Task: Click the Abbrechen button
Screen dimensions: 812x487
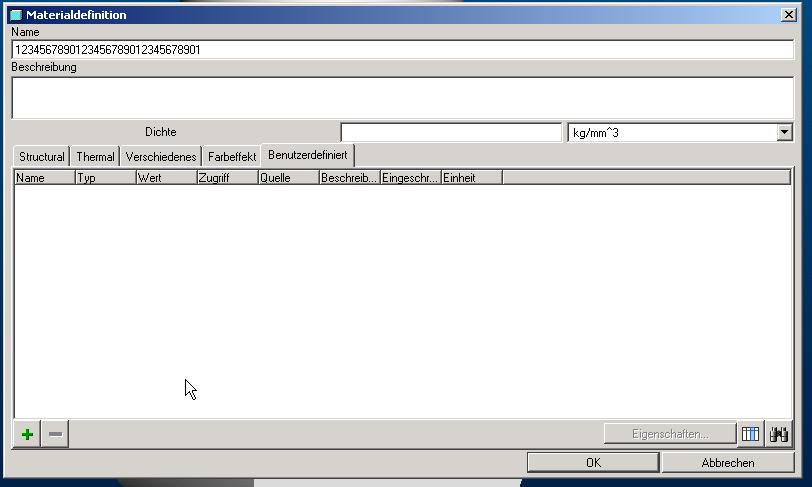Action: [728, 463]
